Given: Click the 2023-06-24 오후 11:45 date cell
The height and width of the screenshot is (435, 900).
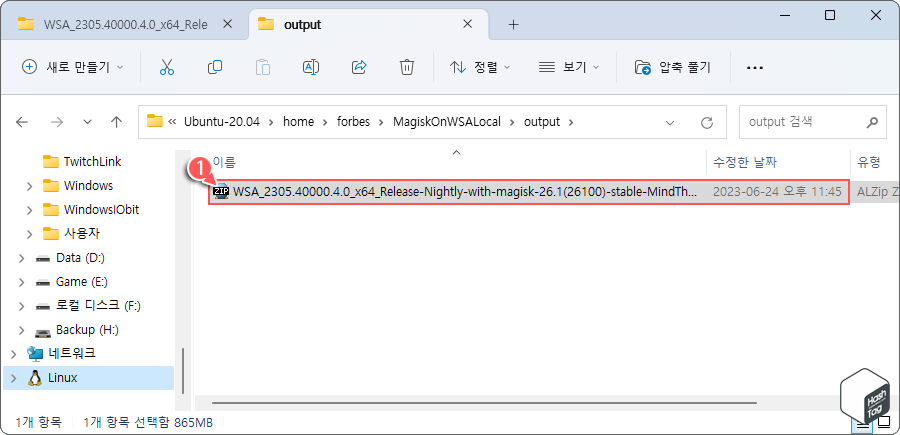Looking at the screenshot, I should 777,192.
